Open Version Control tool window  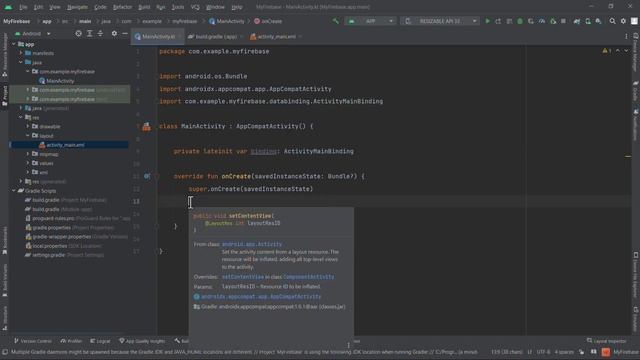[33, 341]
